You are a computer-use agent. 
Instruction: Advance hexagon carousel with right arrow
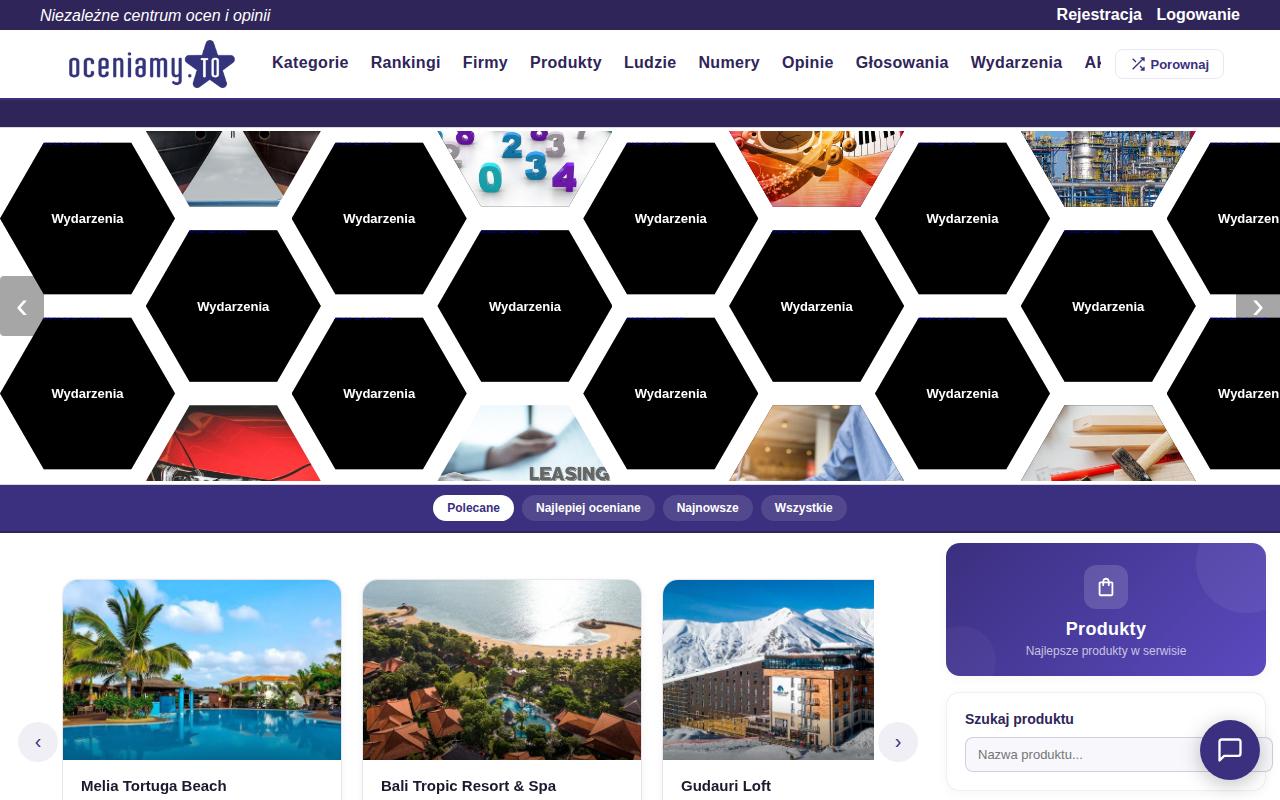click(1258, 307)
